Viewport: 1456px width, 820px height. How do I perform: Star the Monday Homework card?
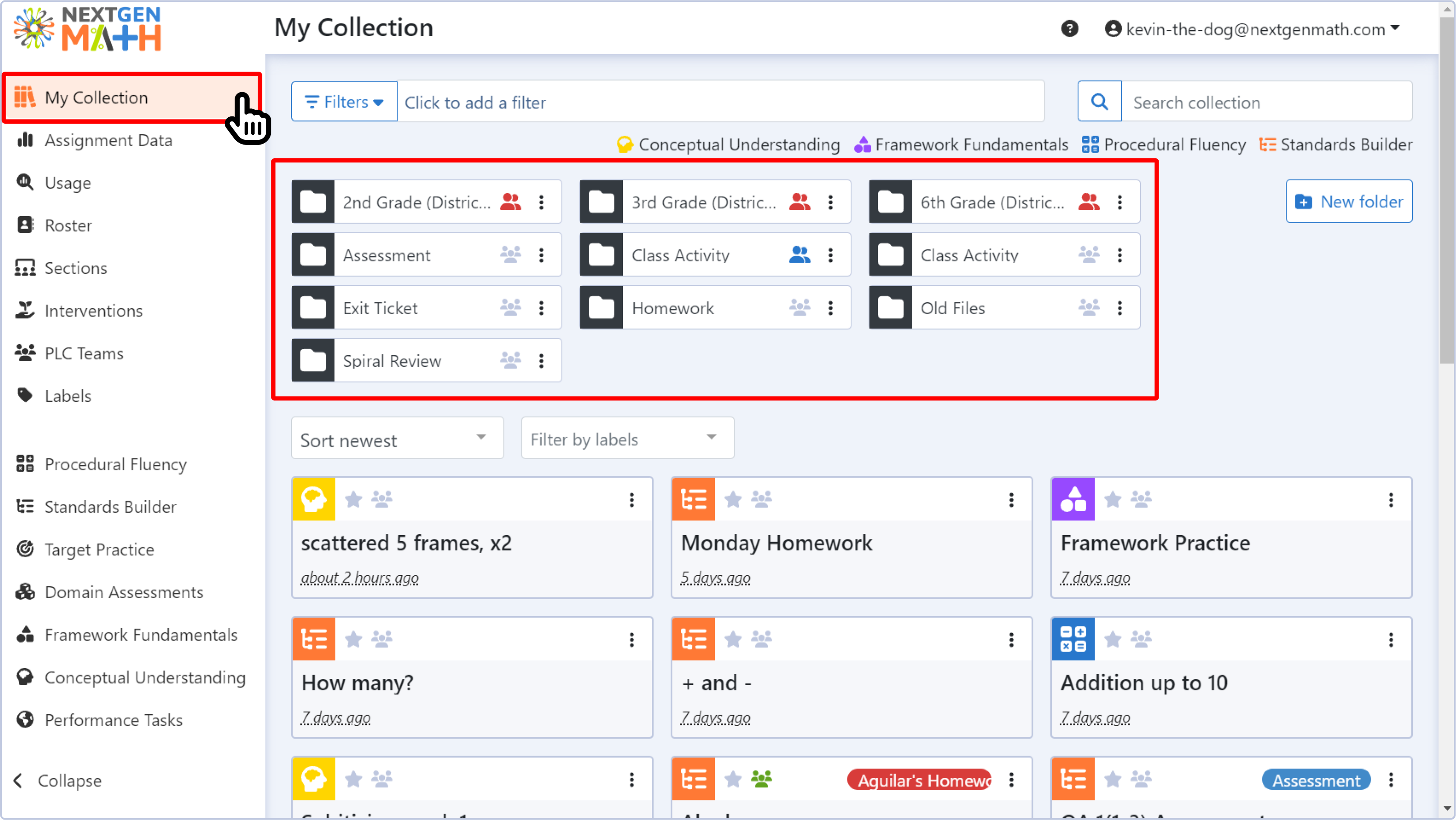733,499
